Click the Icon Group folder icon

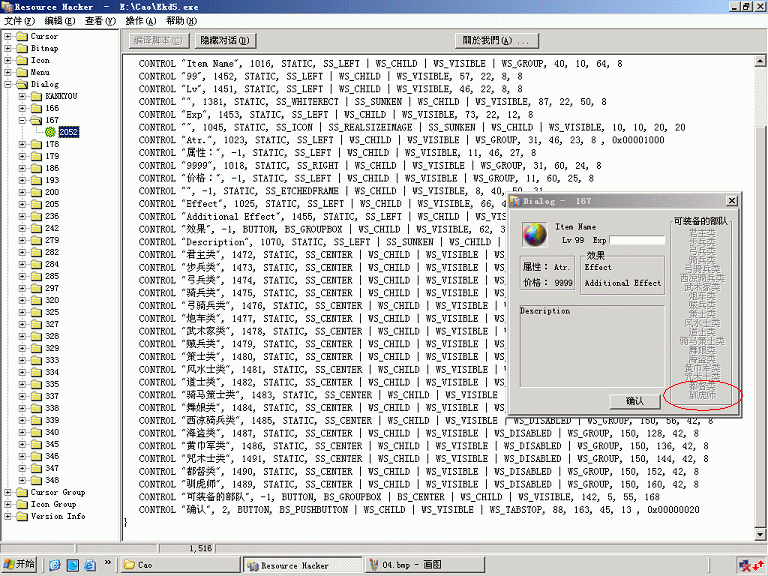point(22,504)
